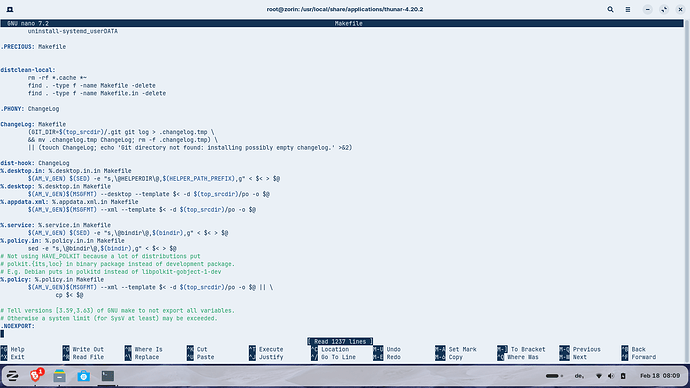The width and height of the screenshot is (690, 388).
Task: Open the power mode indicator in tray
Action: pos(554,376)
